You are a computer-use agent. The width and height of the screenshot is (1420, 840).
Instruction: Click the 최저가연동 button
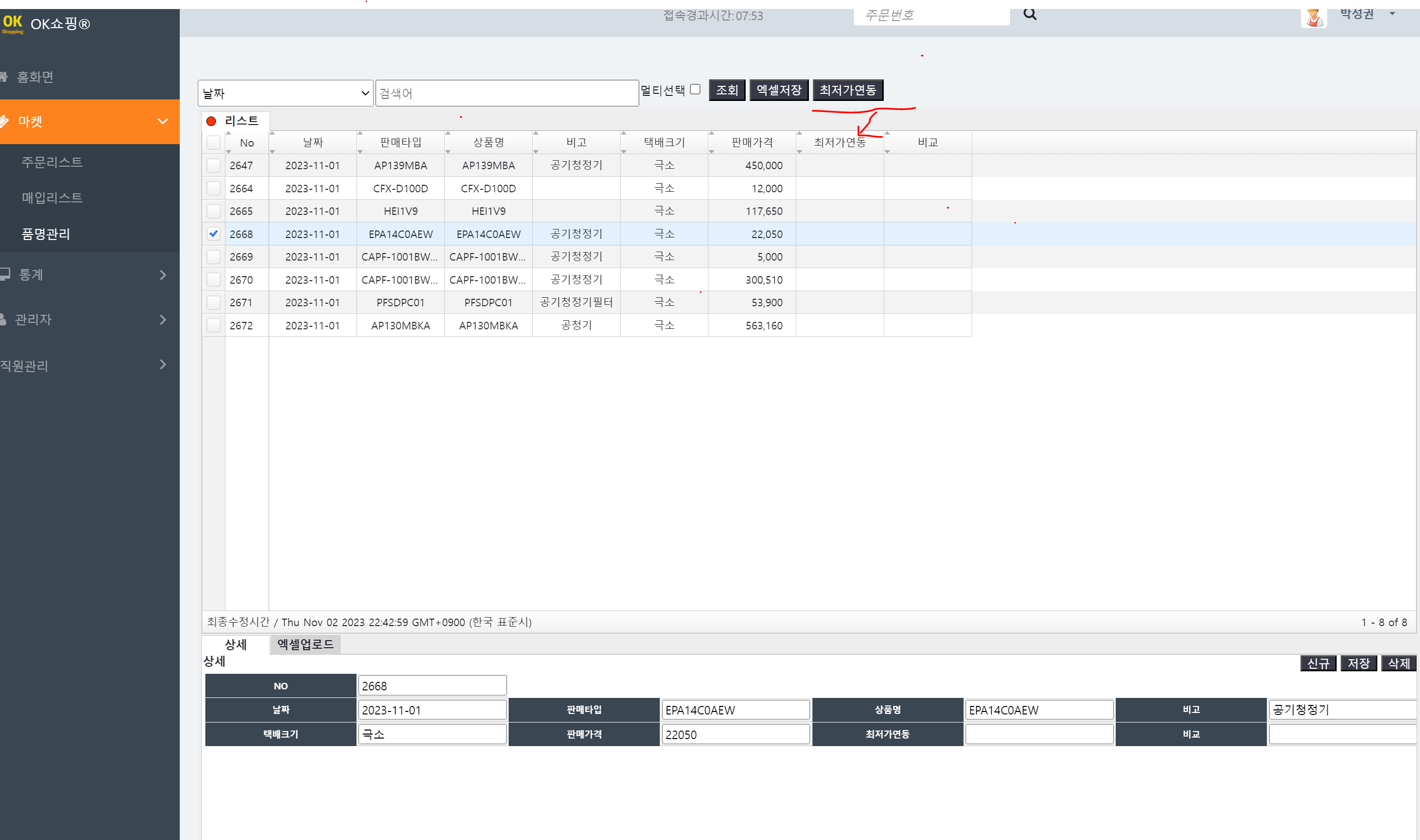(847, 90)
